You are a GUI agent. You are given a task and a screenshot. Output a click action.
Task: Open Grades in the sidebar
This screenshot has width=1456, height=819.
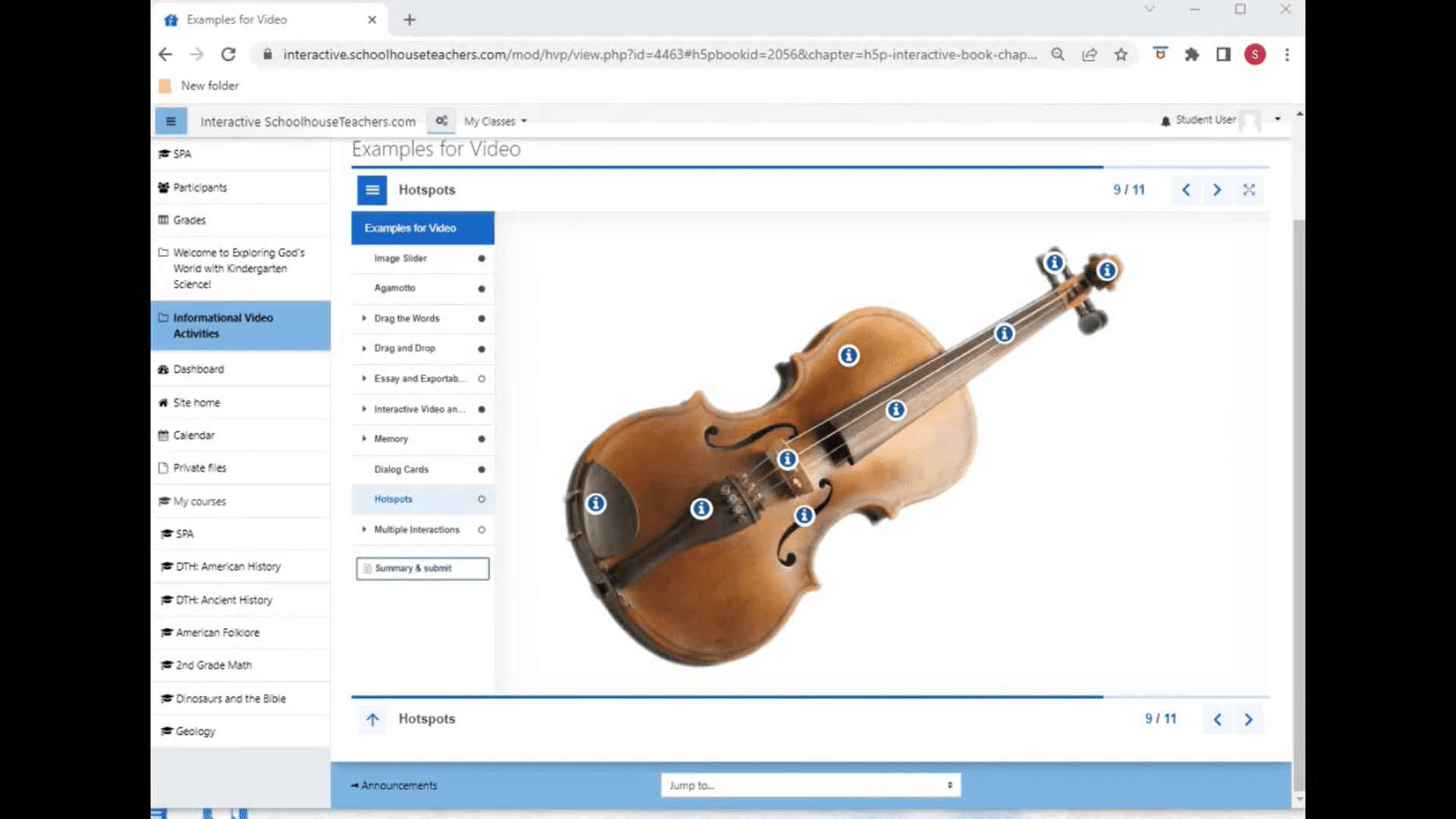click(240, 220)
